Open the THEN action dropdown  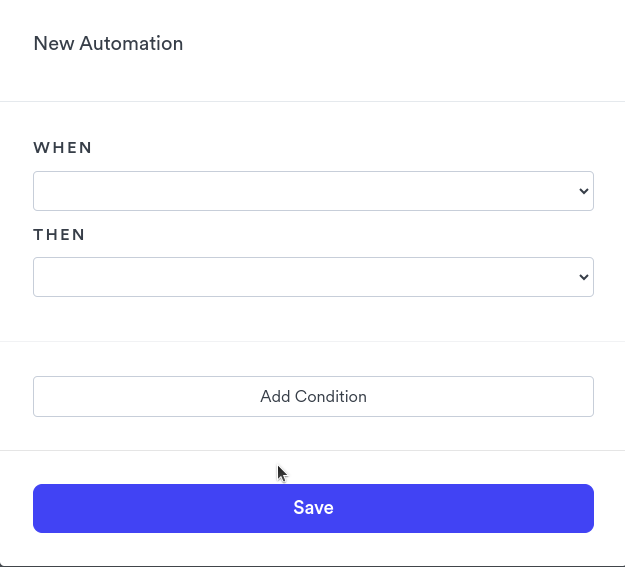tap(313, 277)
